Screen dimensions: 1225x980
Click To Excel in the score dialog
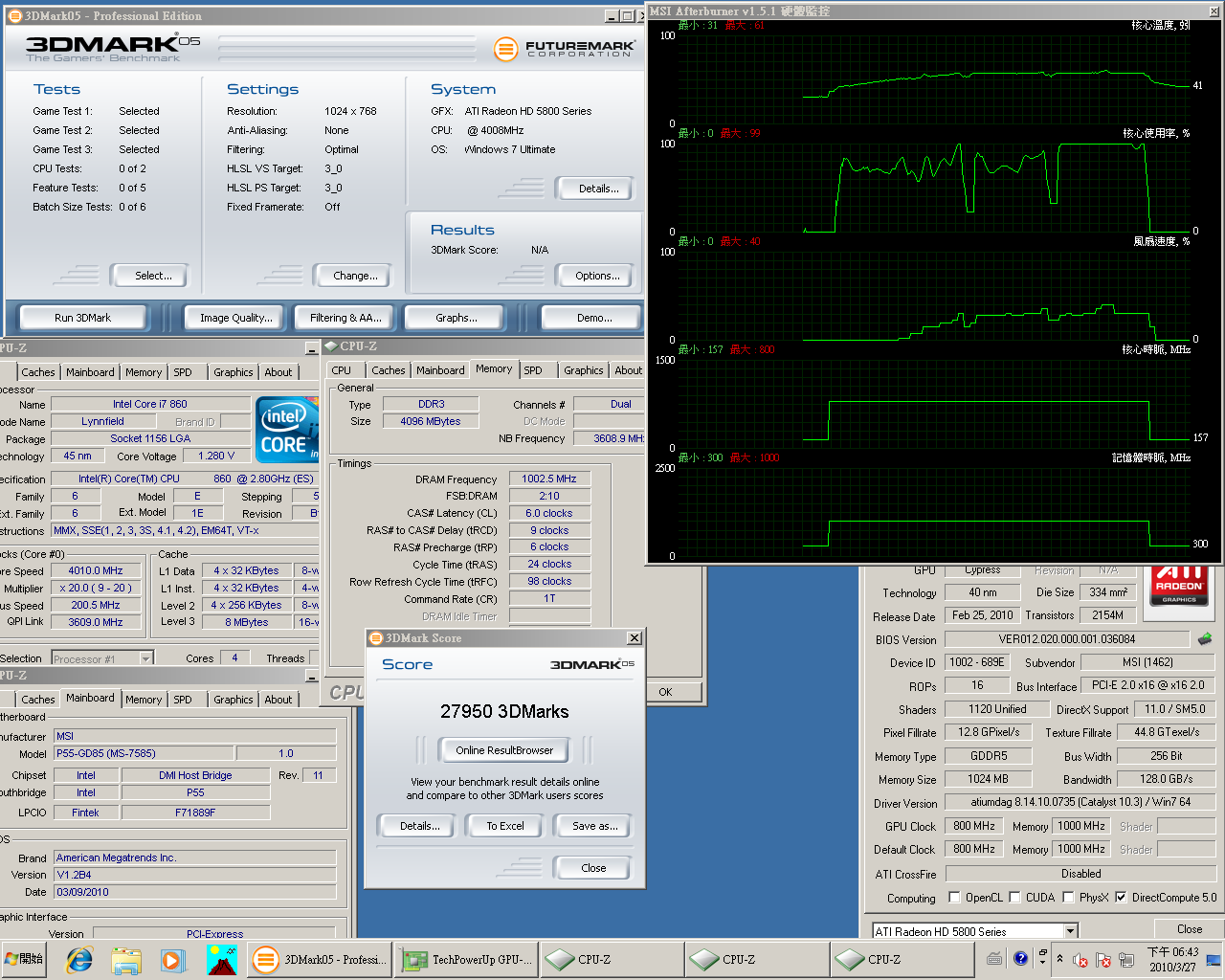point(504,826)
